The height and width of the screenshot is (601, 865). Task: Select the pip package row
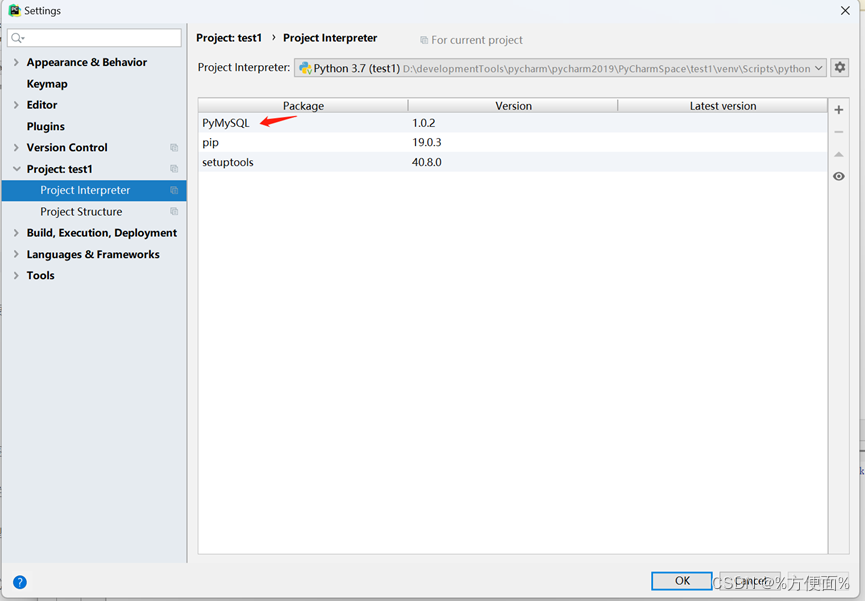pos(512,142)
